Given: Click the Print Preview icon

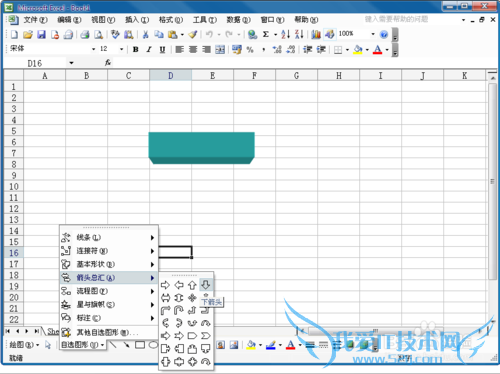Looking at the screenshot, I should pos(98,34).
